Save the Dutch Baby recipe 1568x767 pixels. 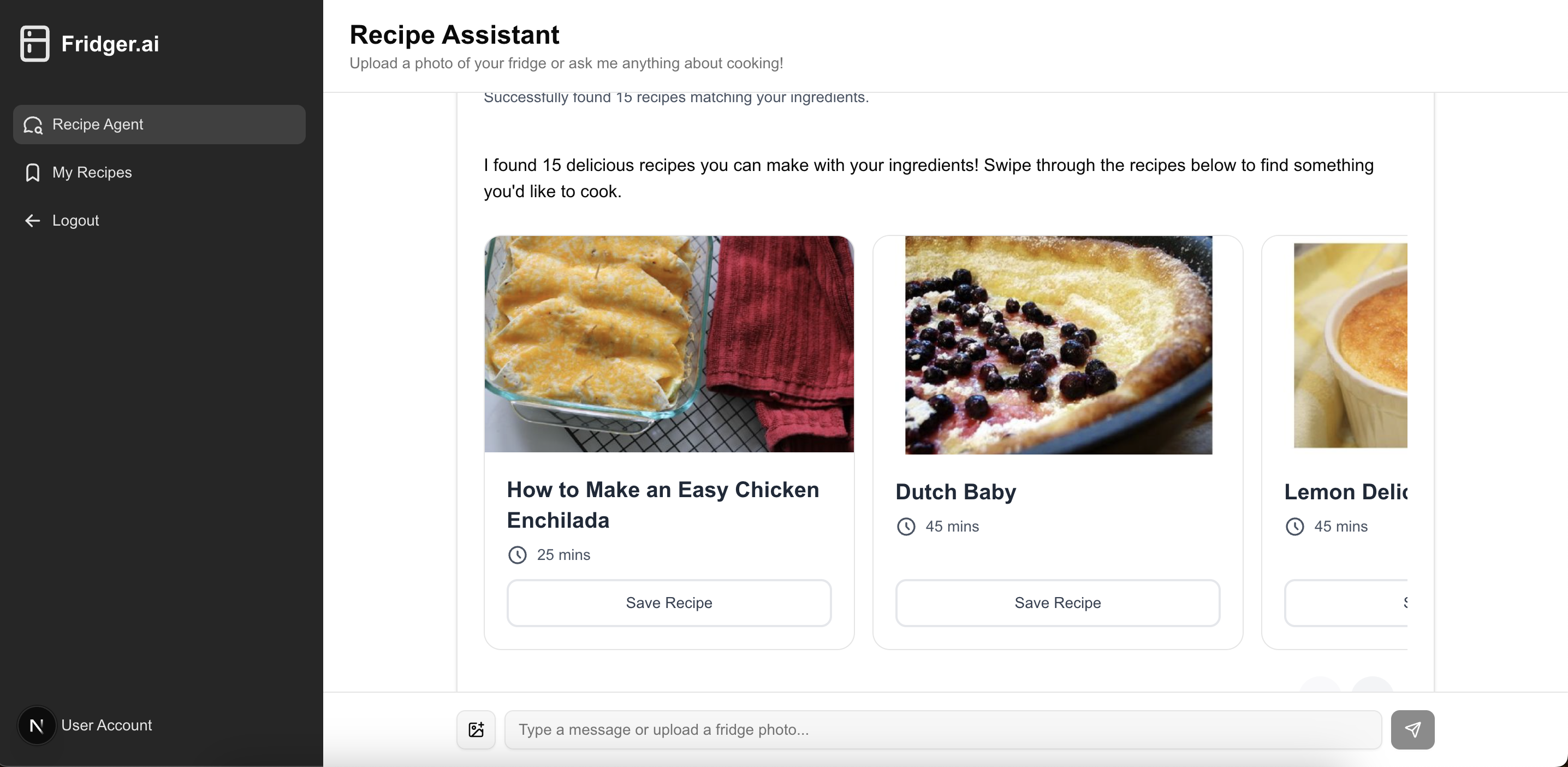pyautogui.click(x=1058, y=603)
